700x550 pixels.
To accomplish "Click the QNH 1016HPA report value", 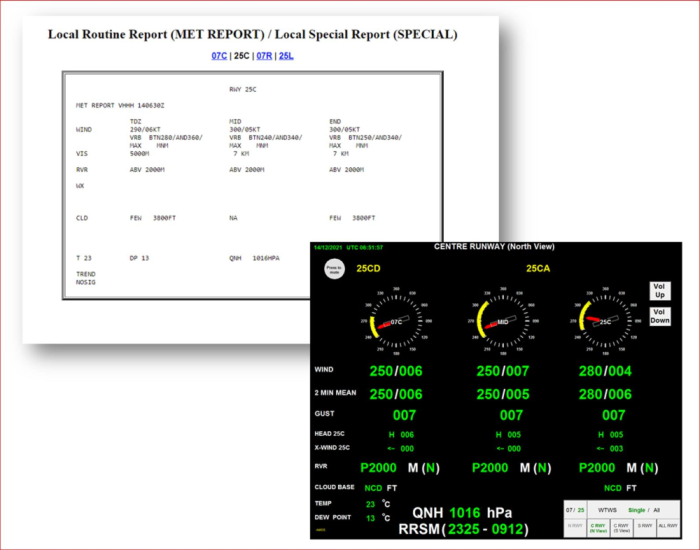I will point(254,258).
